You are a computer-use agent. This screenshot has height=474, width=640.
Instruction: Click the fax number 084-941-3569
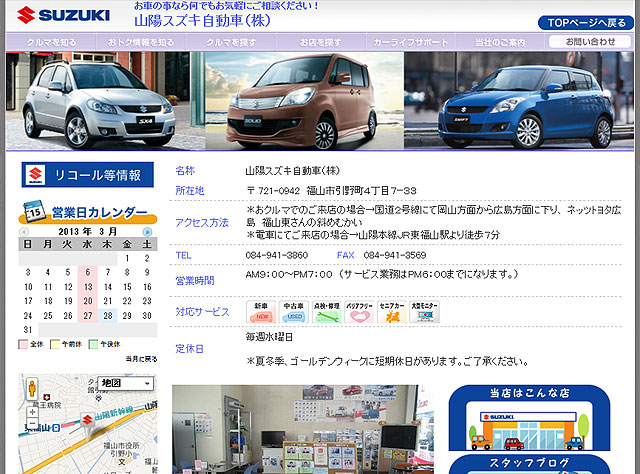[395, 255]
